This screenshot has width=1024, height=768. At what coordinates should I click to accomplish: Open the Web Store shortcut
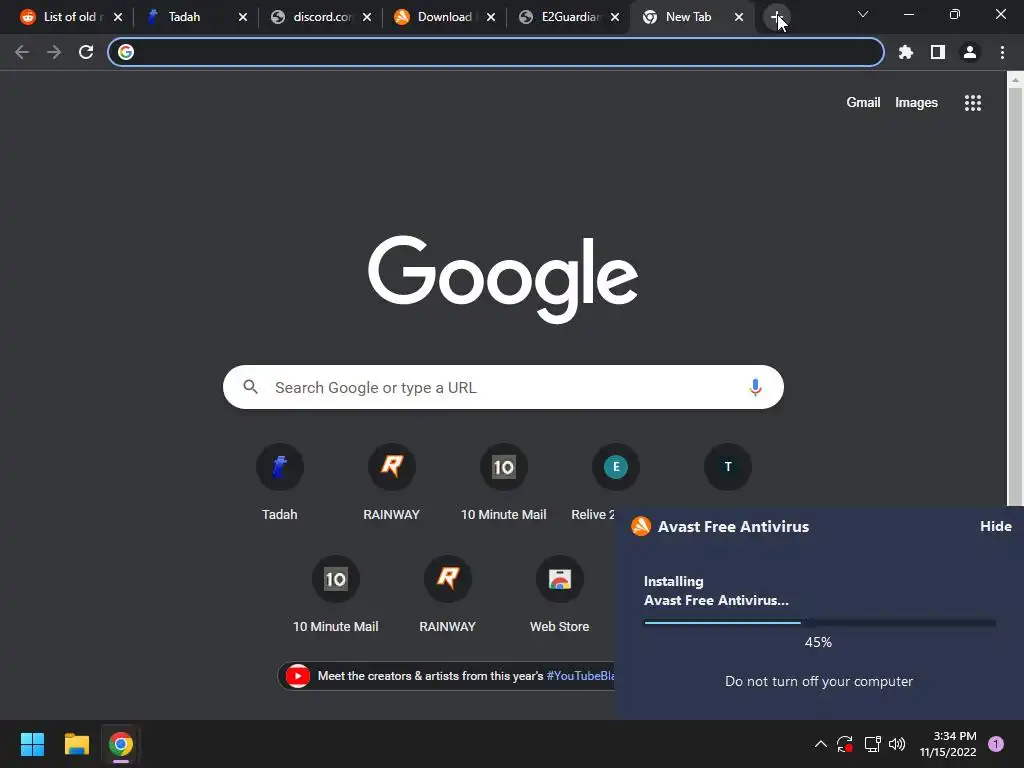click(x=560, y=594)
